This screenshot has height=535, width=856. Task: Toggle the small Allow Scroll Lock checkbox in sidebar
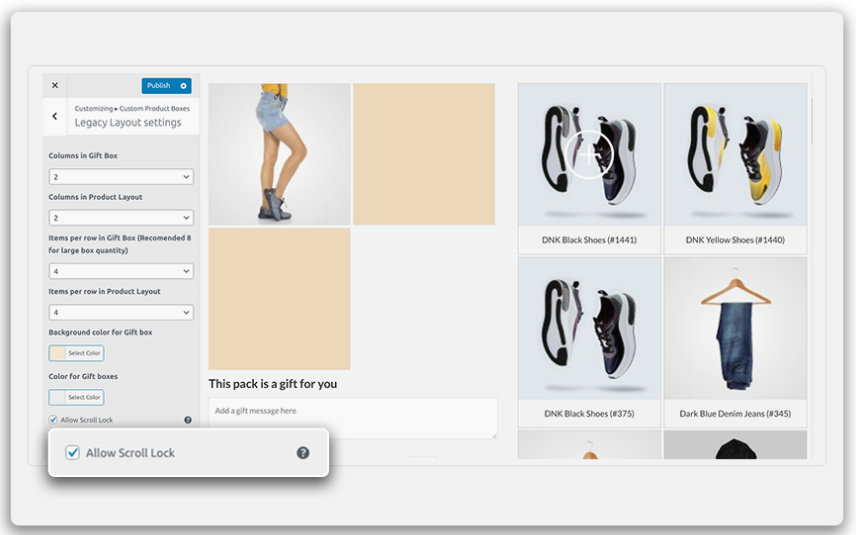[53, 420]
